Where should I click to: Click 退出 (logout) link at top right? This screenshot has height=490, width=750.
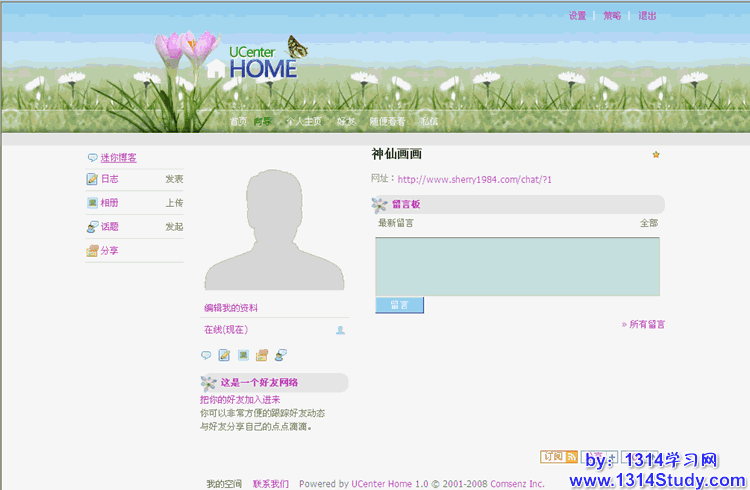coord(647,16)
